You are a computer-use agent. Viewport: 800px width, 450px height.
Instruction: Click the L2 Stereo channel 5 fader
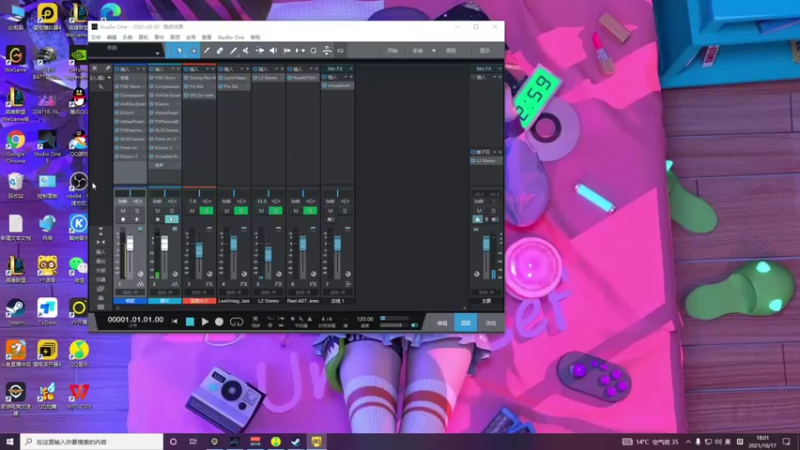[268, 254]
